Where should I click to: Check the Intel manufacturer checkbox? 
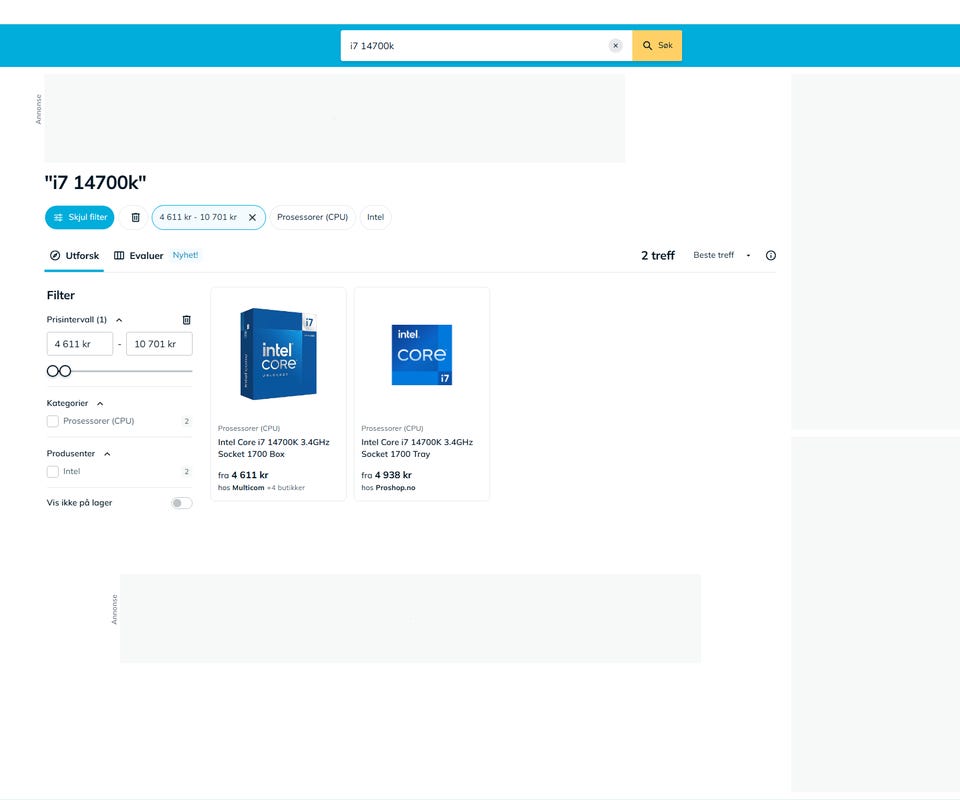[x=53, y=472]
